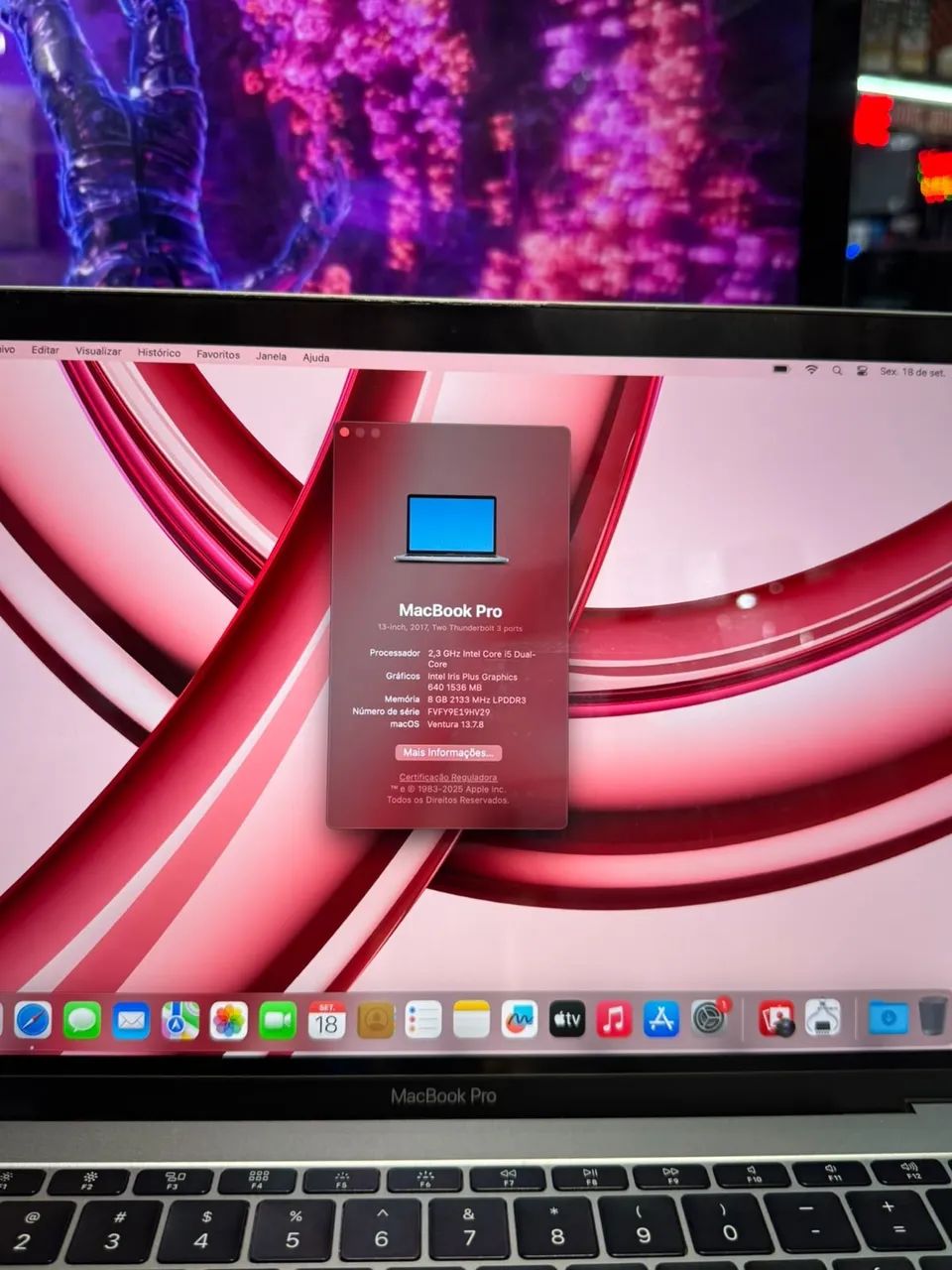Open Maps app in Dock
This screenshot has height=1270, width=952.
point(180,1020)
